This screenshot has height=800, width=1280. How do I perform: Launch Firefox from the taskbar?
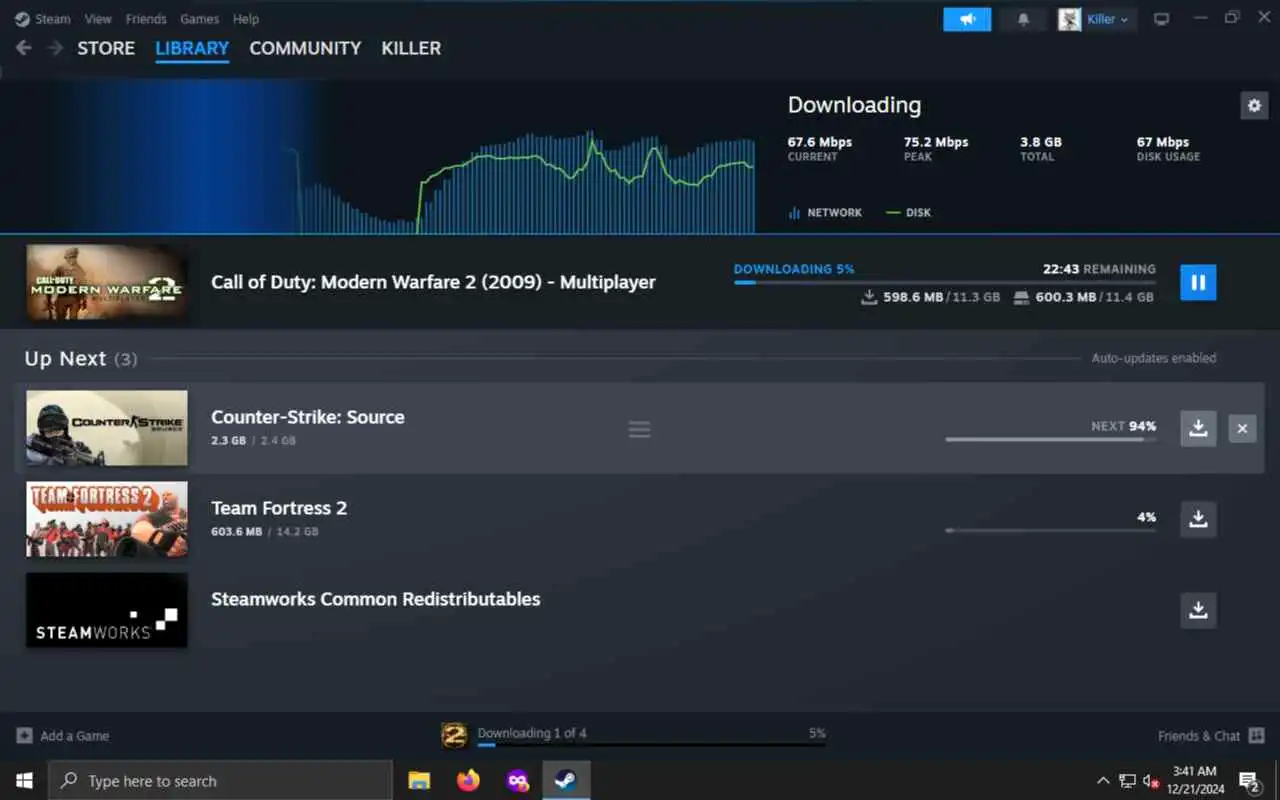click(x=468, y=780)
